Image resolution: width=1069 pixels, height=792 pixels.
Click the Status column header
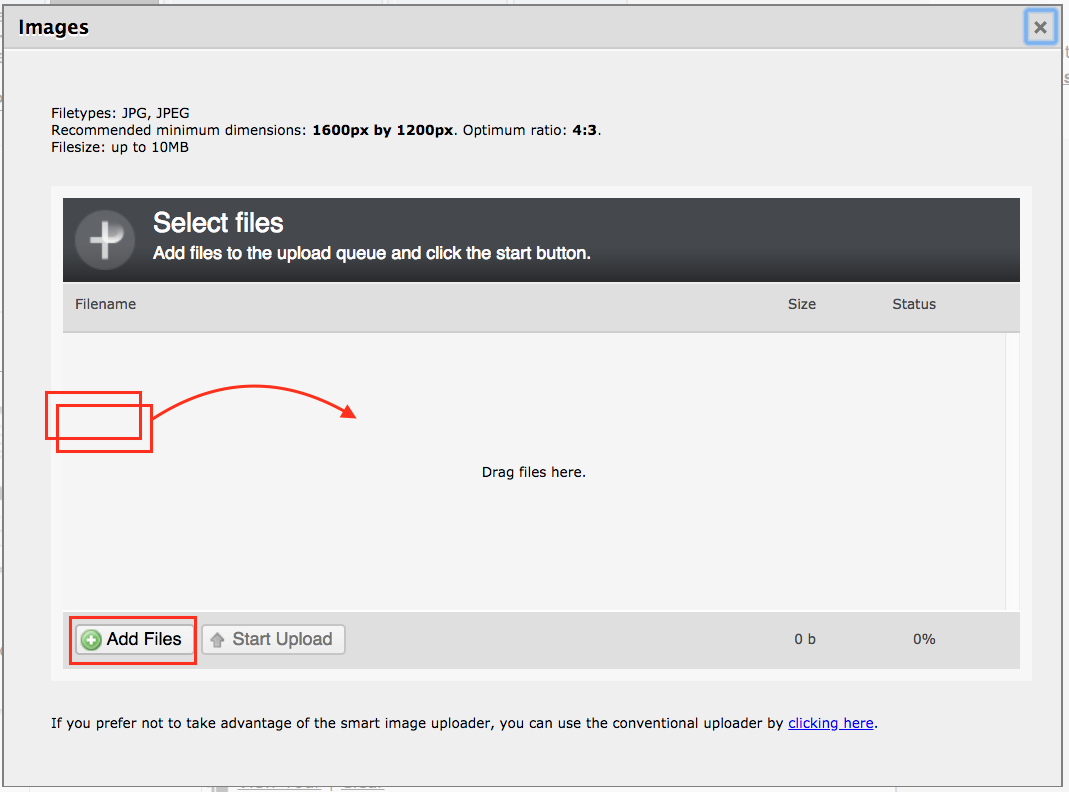point(913,304)
